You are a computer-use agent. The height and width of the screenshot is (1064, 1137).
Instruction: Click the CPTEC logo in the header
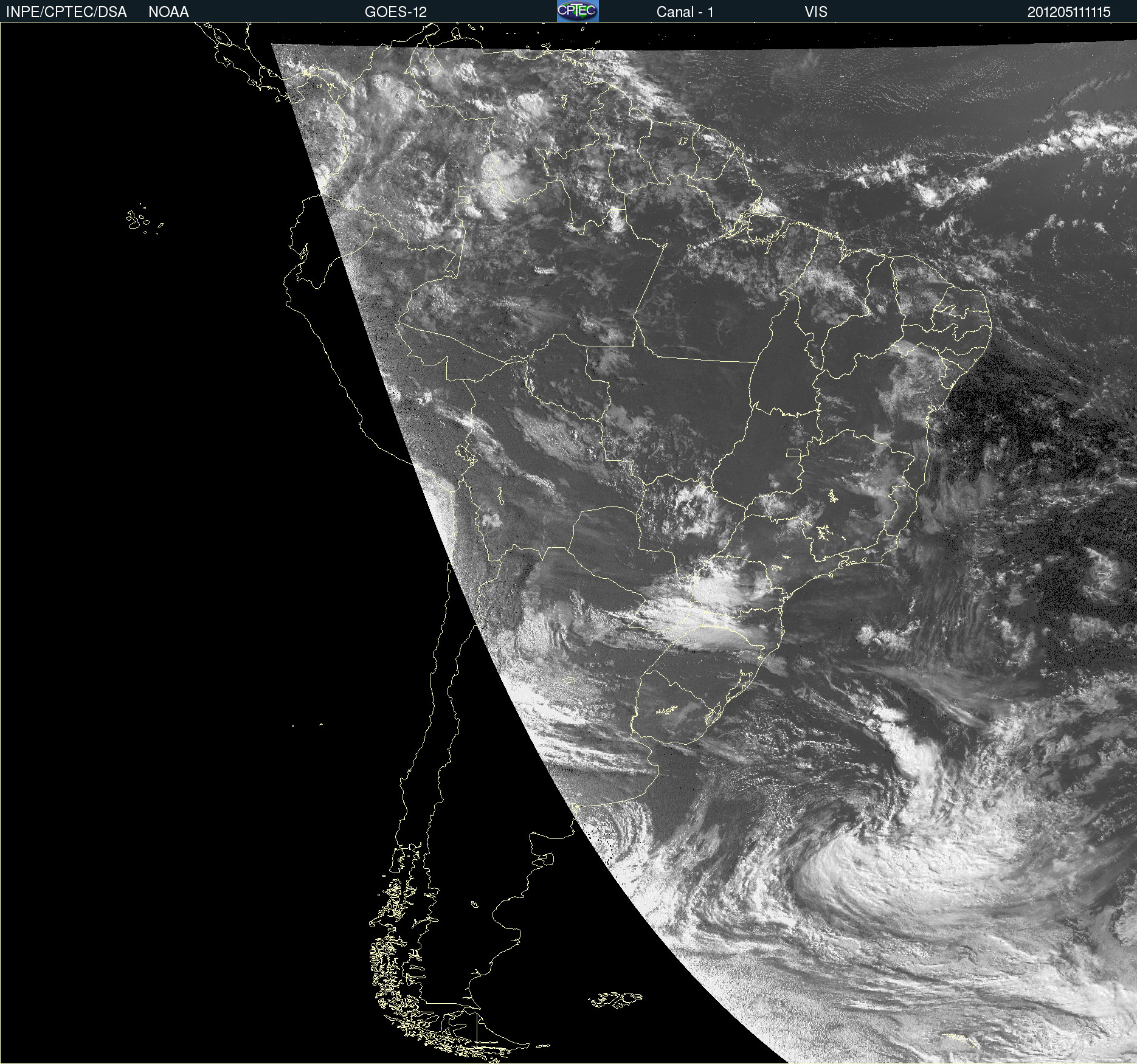pyautogui.click(x=578, y=11)
